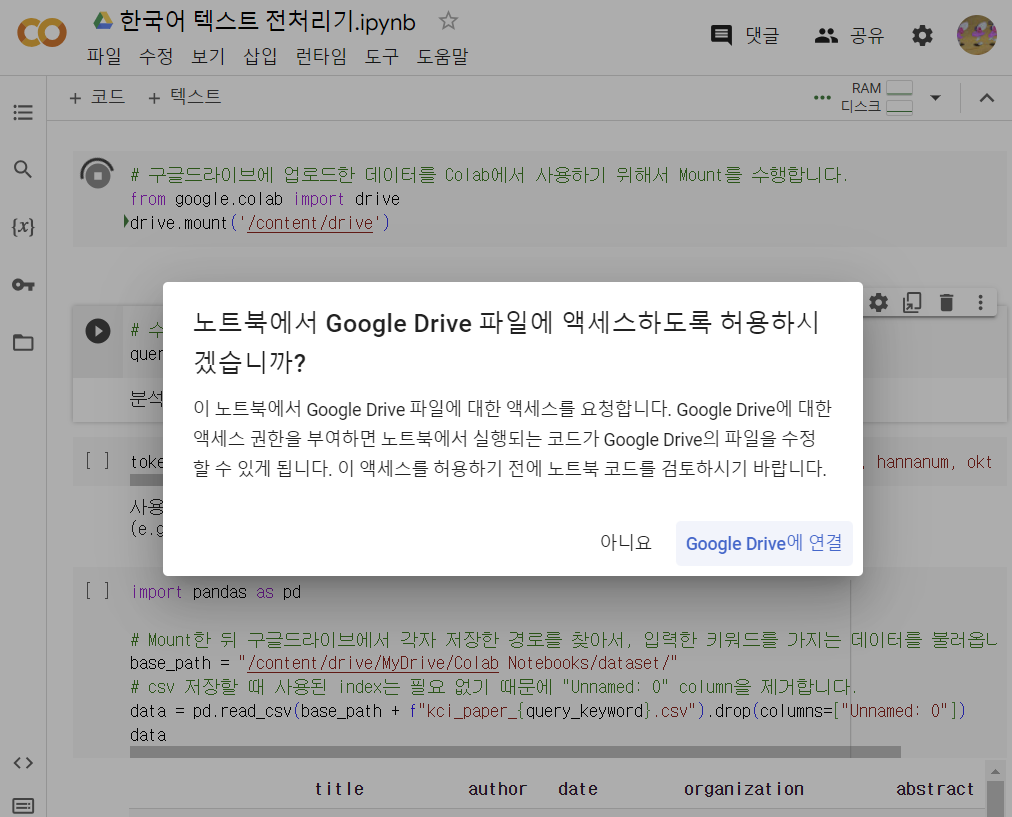Click the notebook title 한국어 텍스트 전처리기.ipynb
Viewport: 1012px width, 817px height.
[x=268, y=21]
